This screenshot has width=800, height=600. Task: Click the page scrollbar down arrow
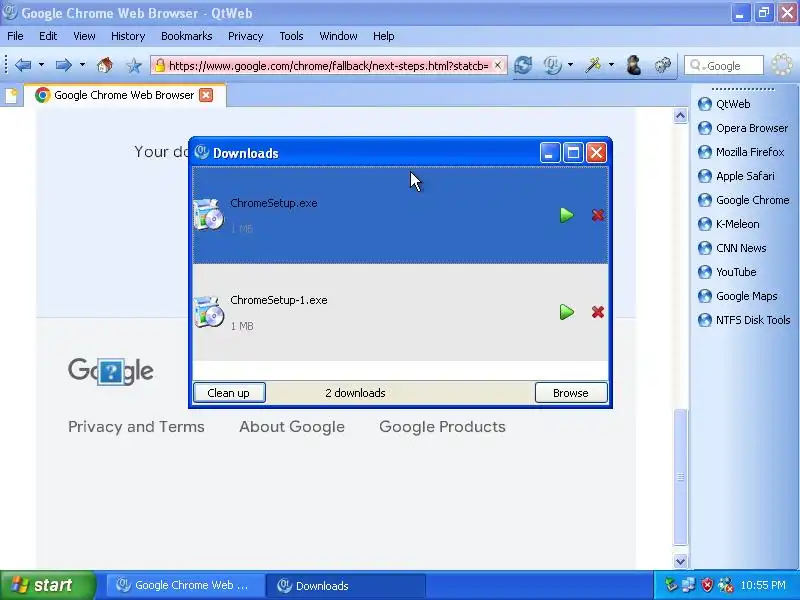pyautogui.click(x=680, y=561)
